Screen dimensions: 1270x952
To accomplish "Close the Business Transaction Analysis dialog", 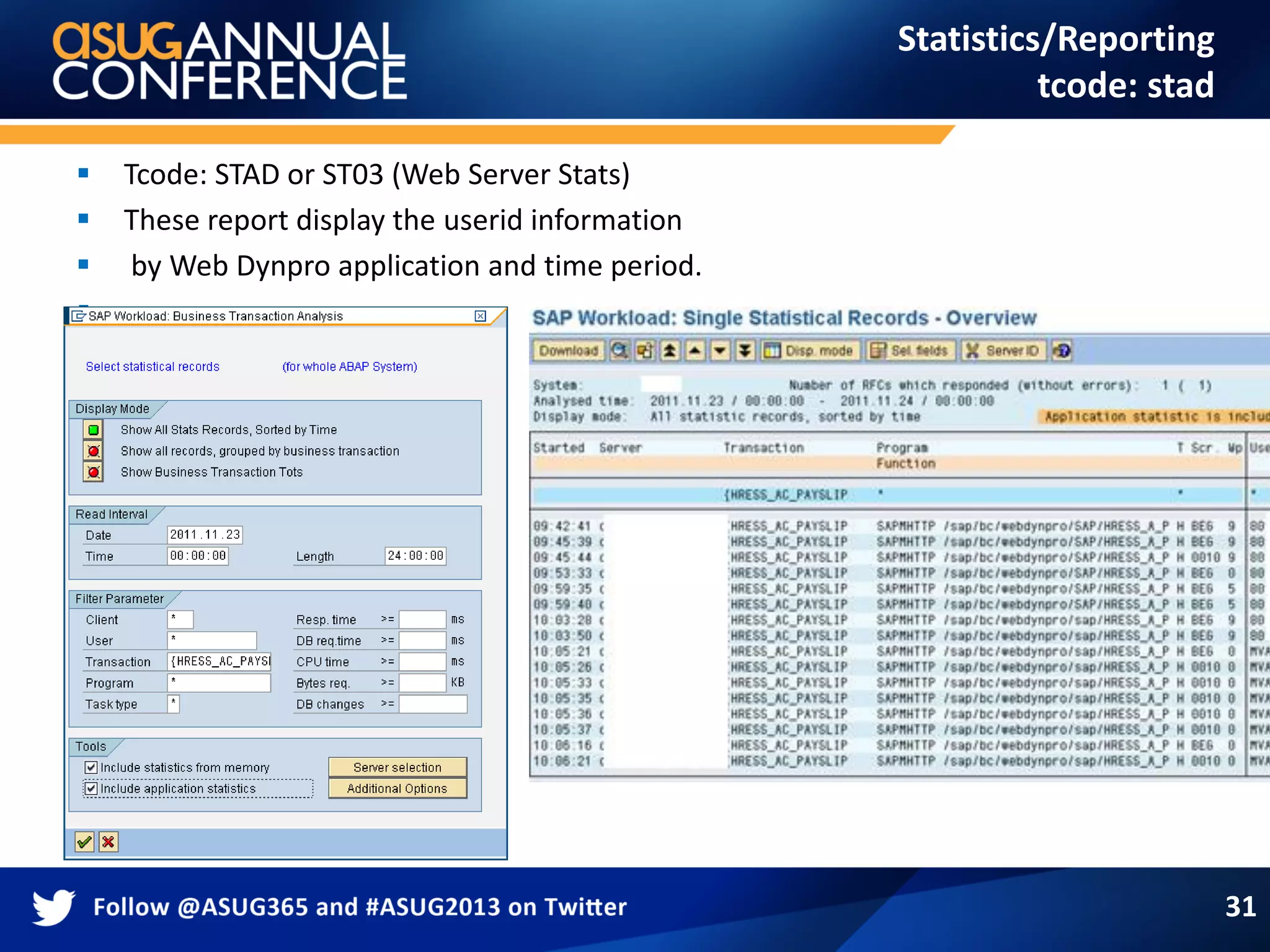I will (x=480, y=316).
